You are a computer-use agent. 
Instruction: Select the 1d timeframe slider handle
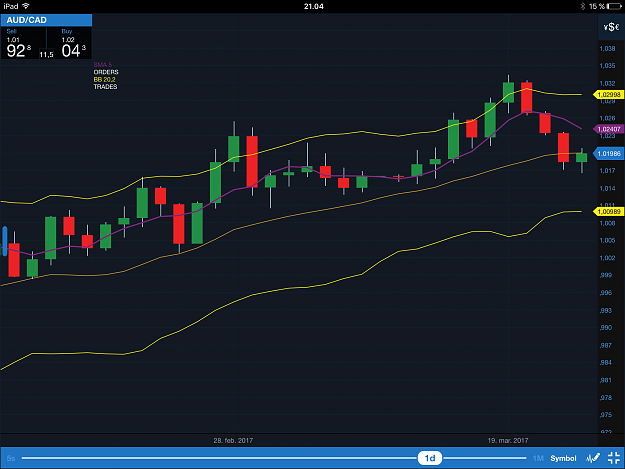point(430,458)
